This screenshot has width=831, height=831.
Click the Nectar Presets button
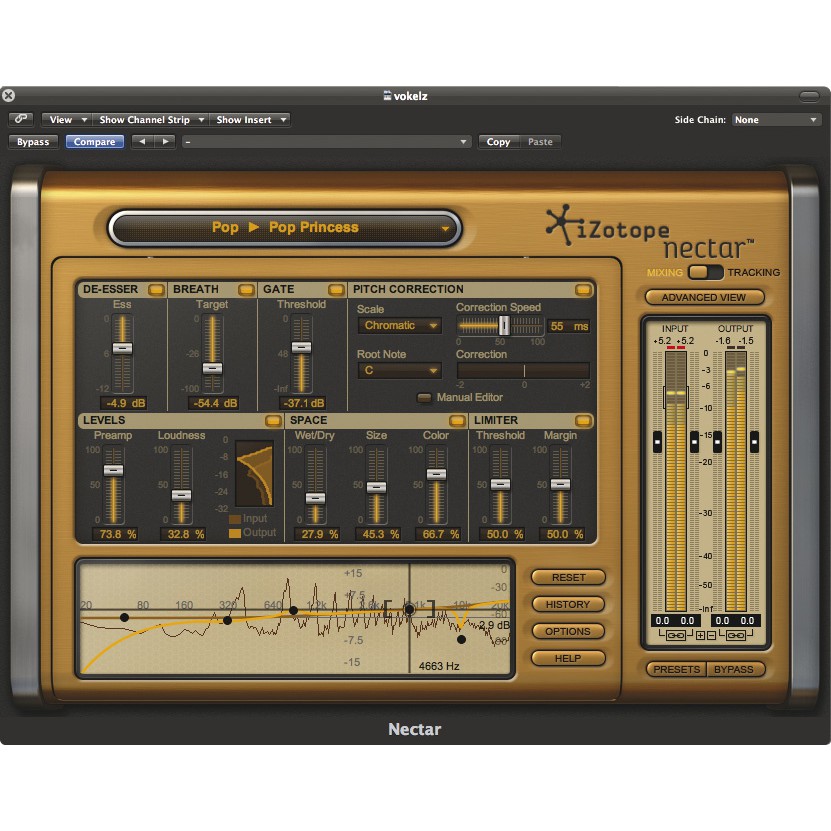pos(676,669)
